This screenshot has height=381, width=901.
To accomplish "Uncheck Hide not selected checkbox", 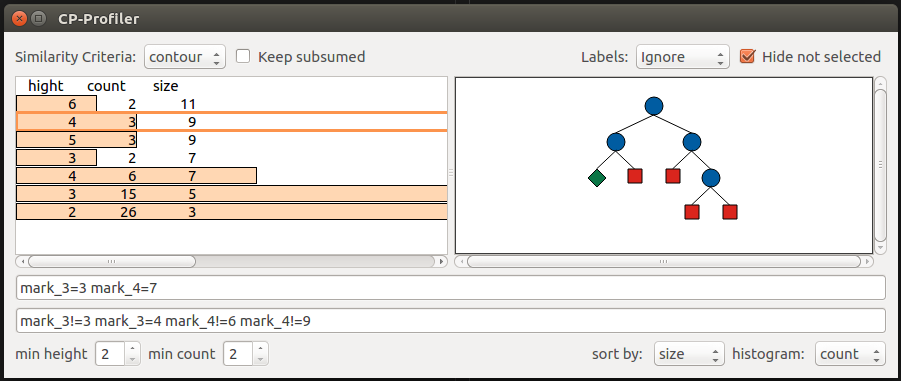I will tap(747, 56).
